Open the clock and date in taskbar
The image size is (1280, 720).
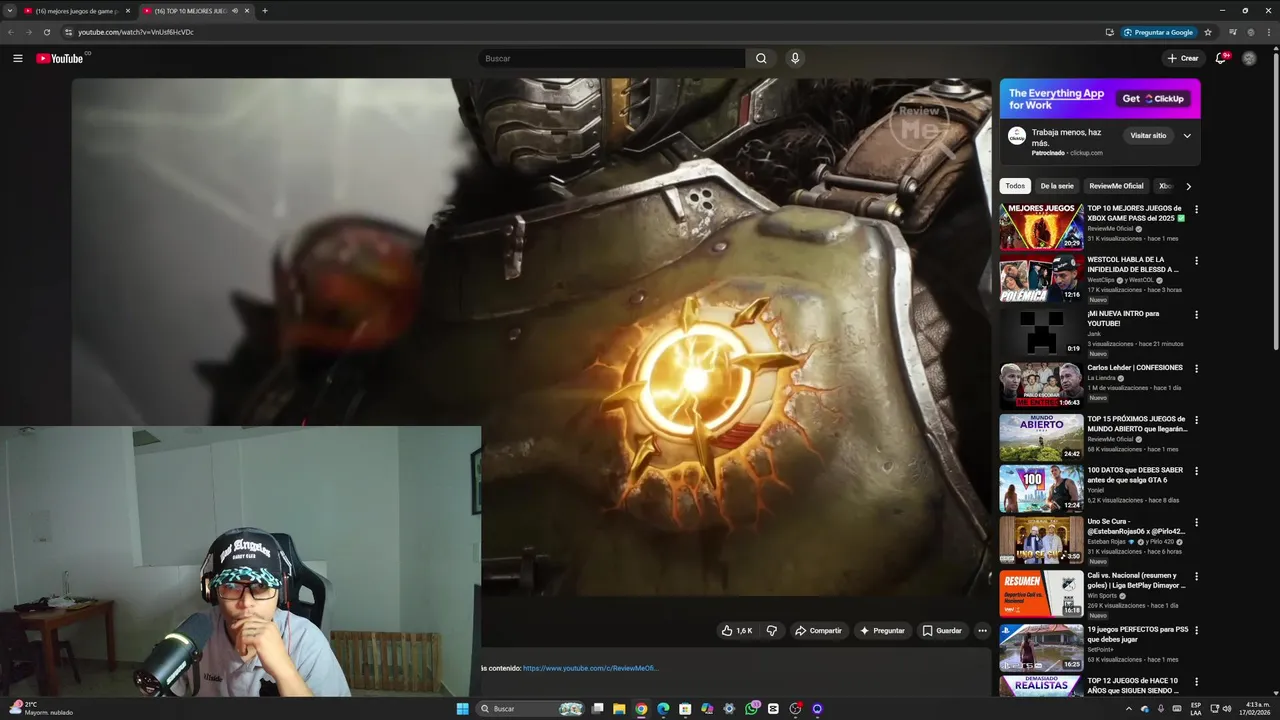tap(1255, 709)
